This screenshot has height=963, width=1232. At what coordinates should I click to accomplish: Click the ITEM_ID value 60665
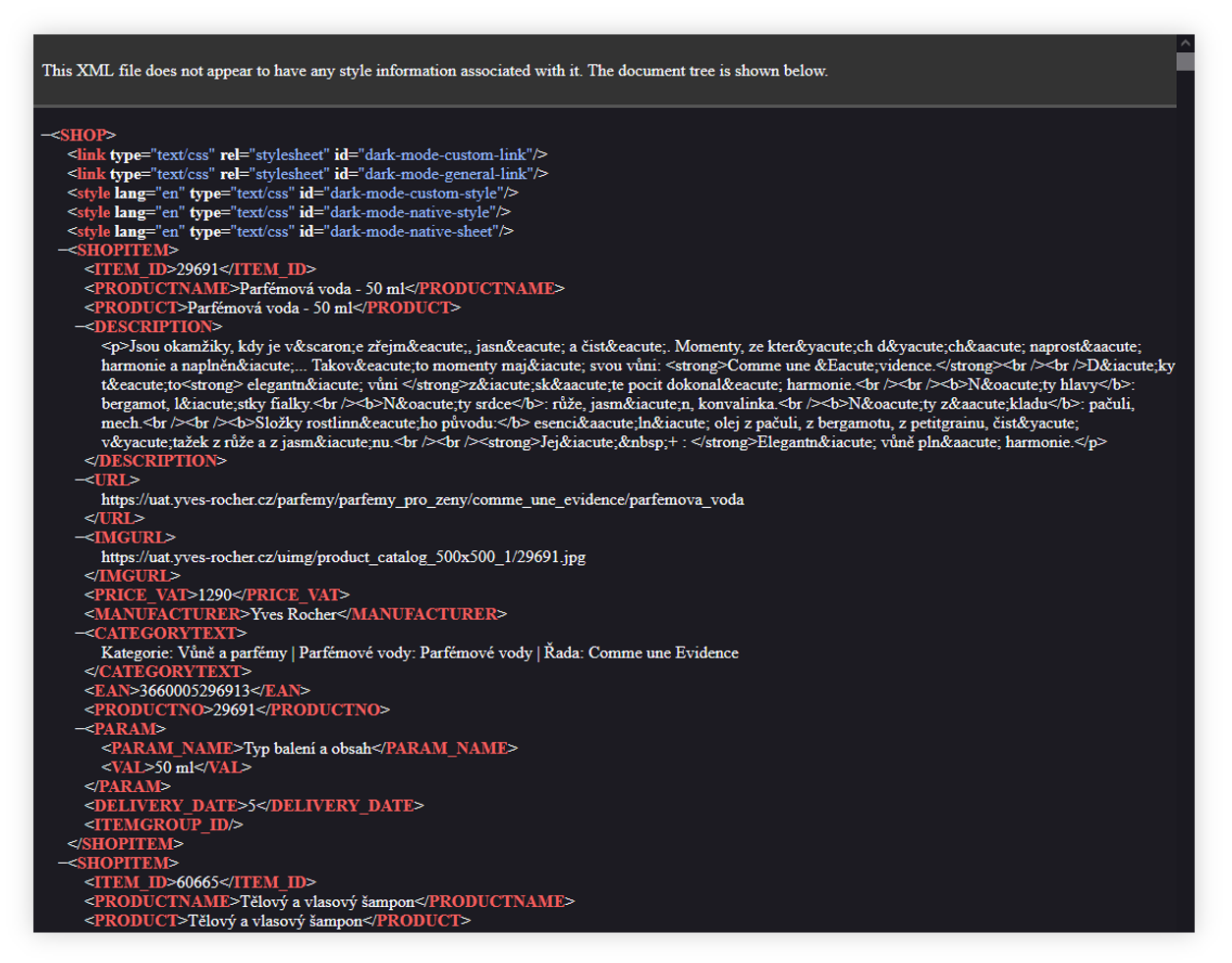pyautogui.click(x=197, y=882)
